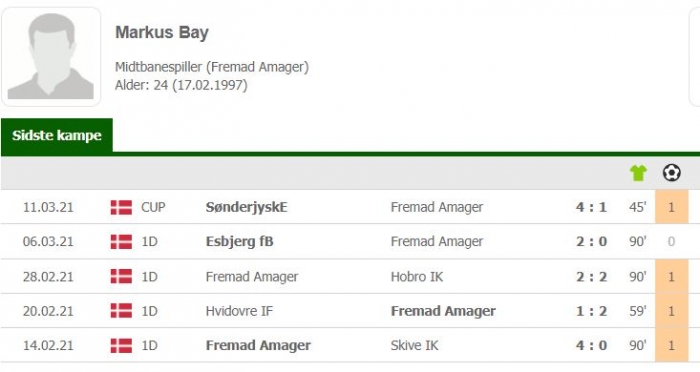The image size is (700, 372).
Task: Select the CUP competition label
Action: tap(153, 207)
